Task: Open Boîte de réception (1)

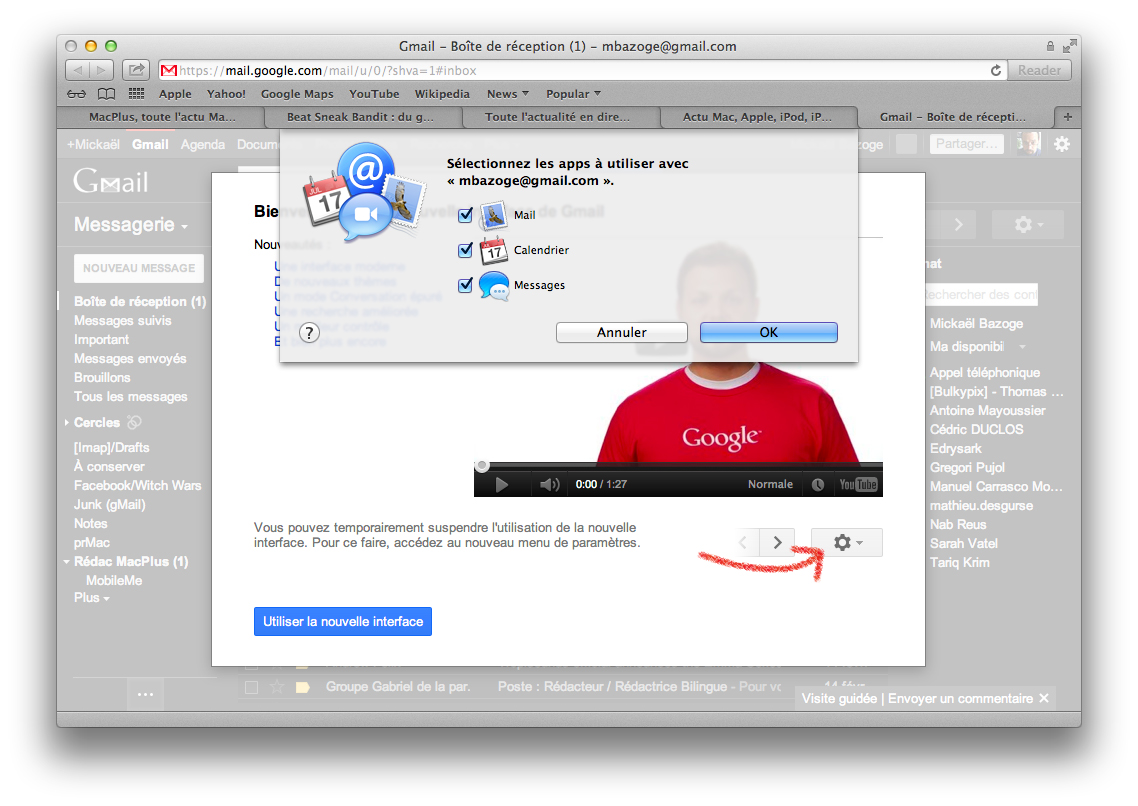Action: pyautogui.click(x=139, y=301)
